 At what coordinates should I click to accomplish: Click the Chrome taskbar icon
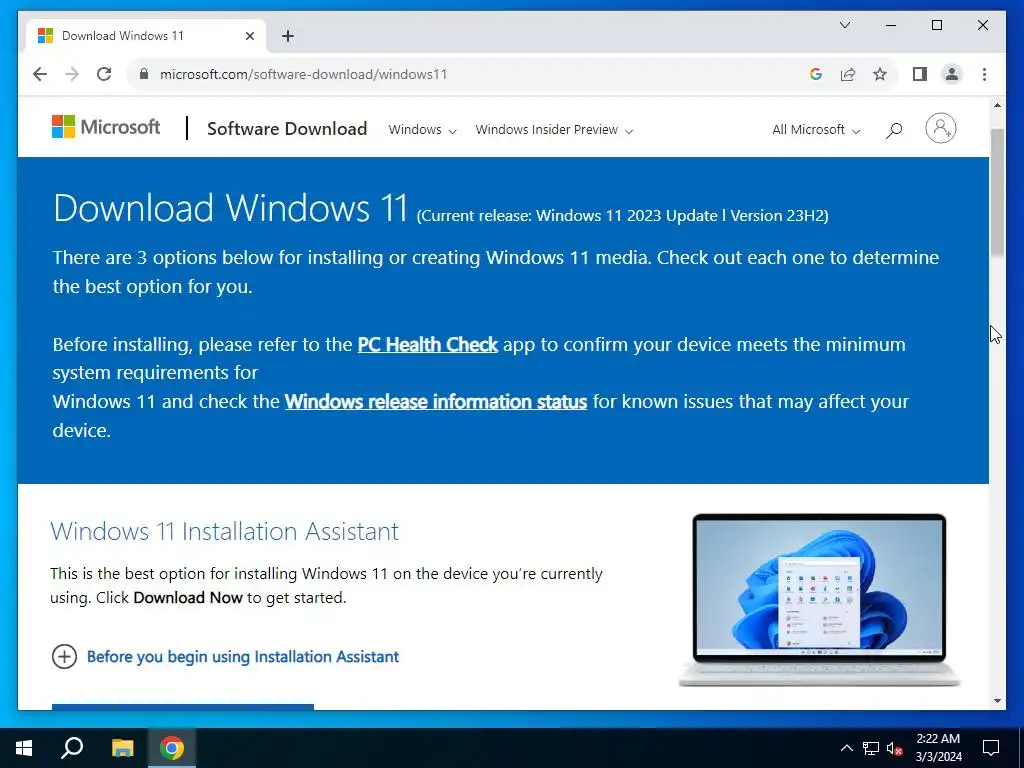point(172,748)
